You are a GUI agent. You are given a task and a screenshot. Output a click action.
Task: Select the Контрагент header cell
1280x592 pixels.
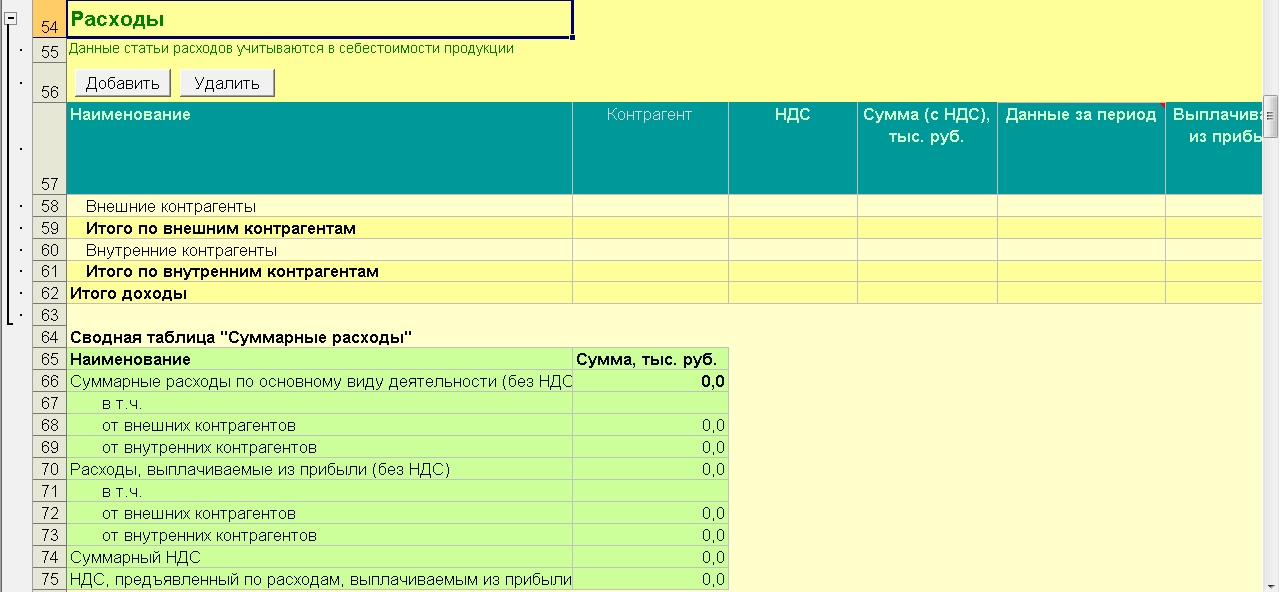[x=650, y=147]
